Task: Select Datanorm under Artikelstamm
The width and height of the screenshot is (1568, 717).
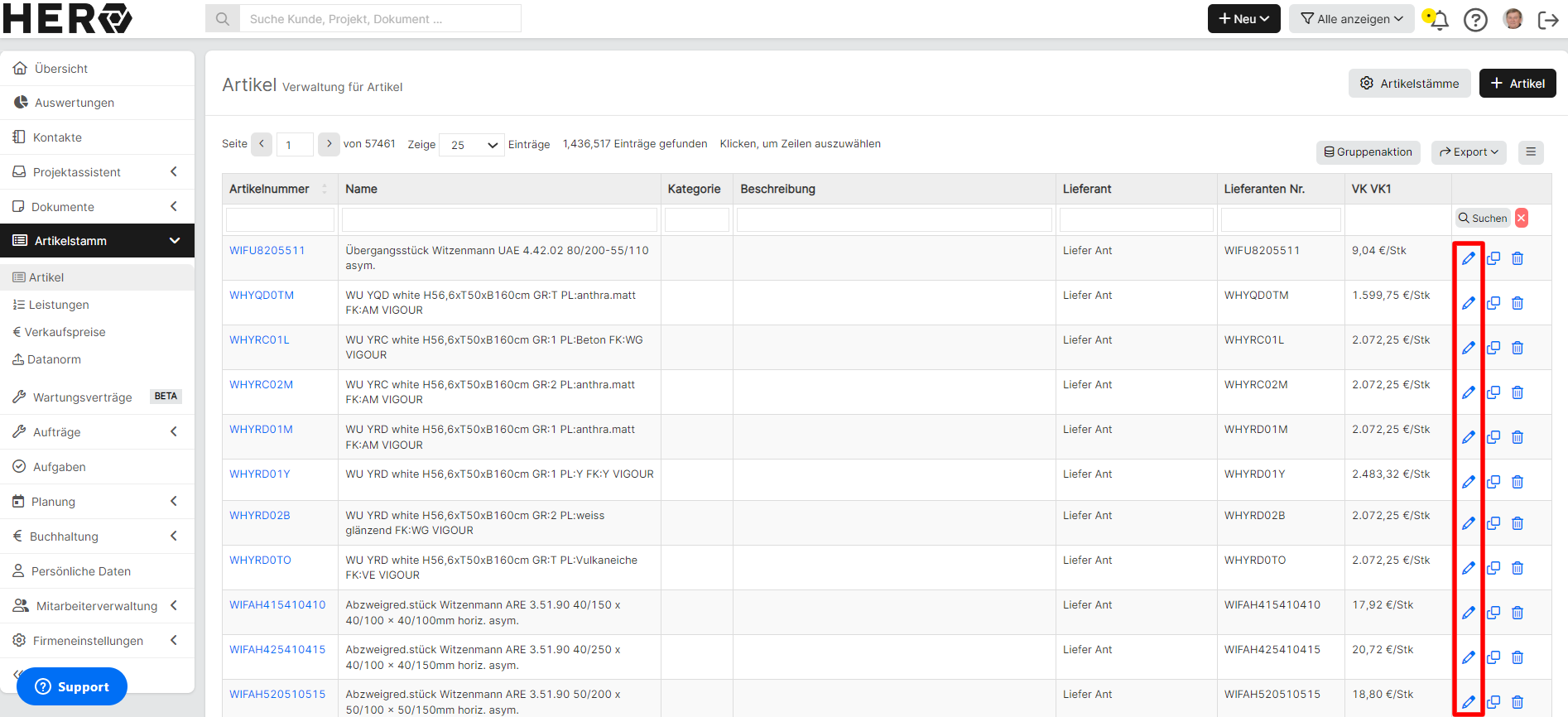Action: 97,359
